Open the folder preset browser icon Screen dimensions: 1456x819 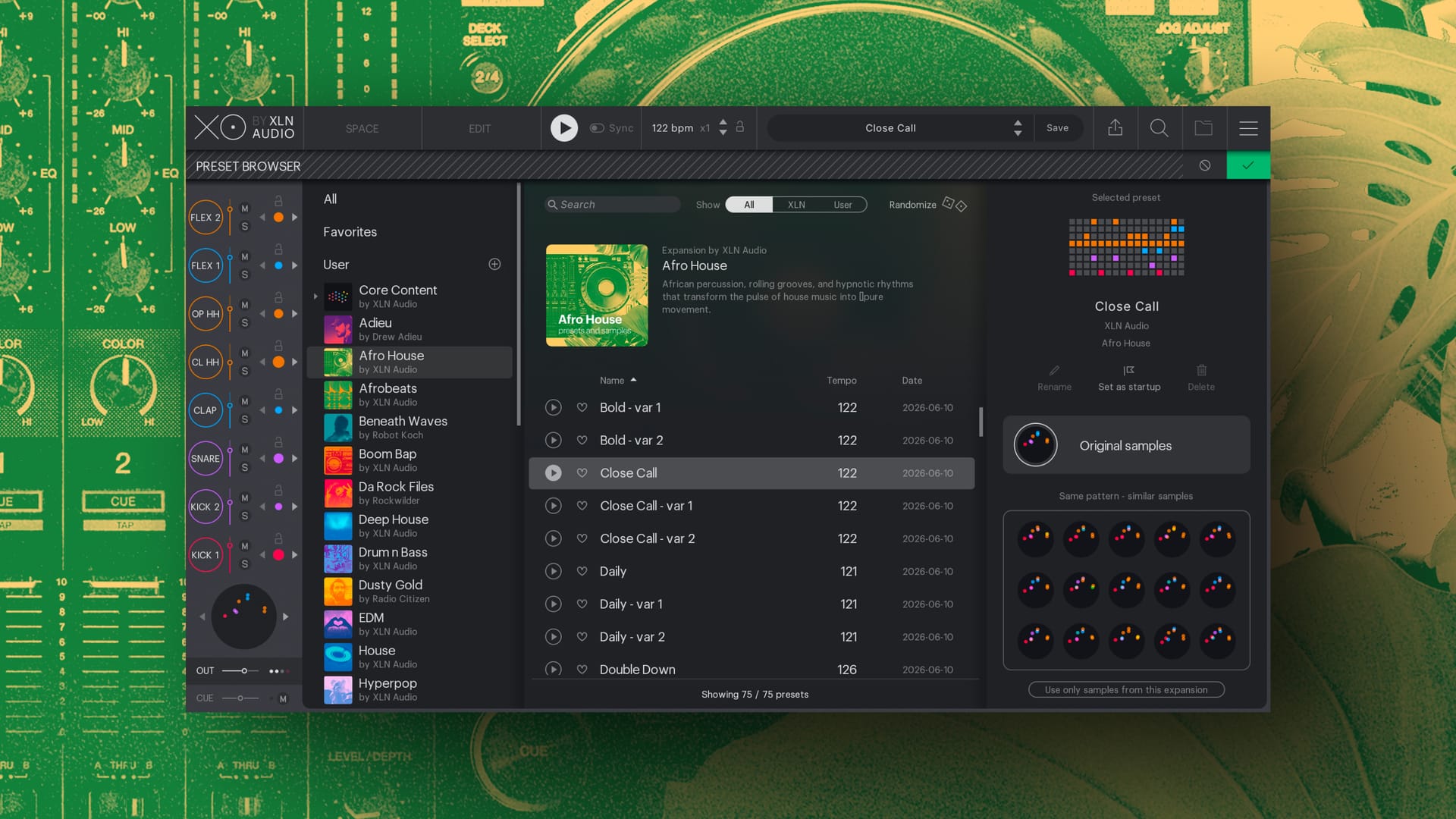click(x=1203, y=127)
